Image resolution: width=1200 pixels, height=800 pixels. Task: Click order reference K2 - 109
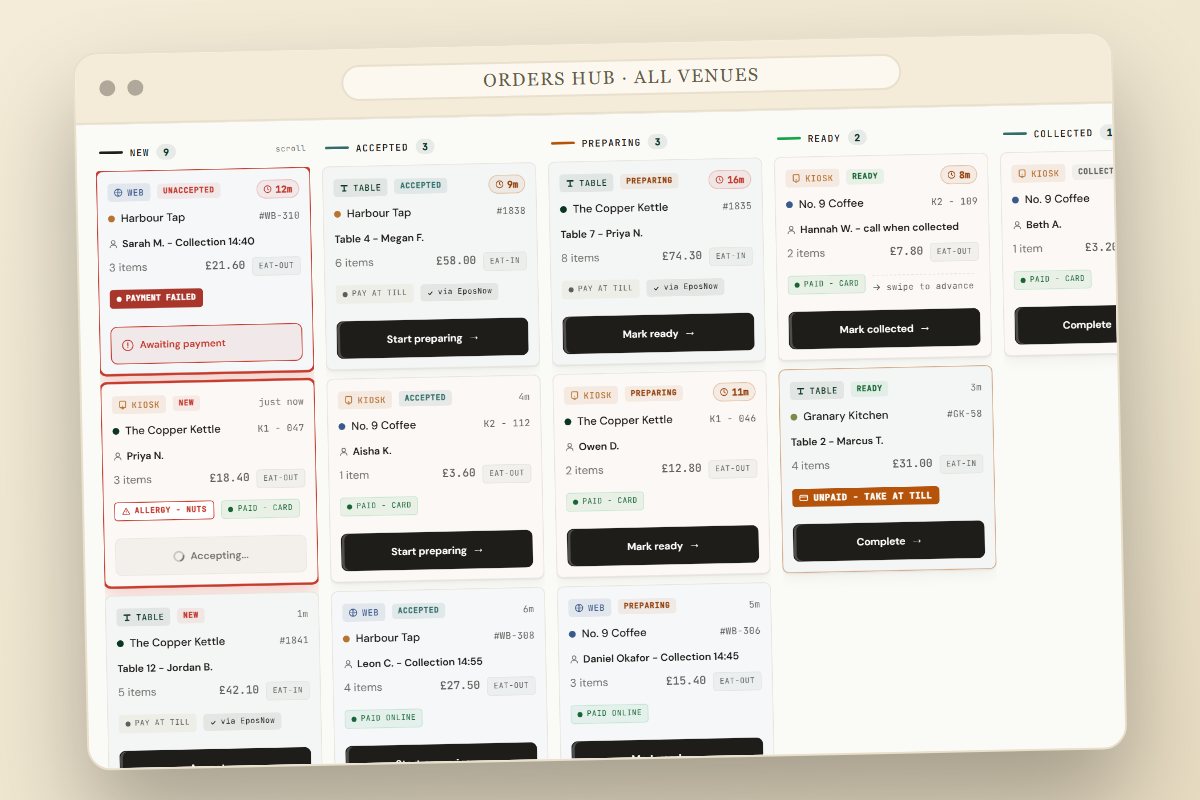tap(954, 201)
